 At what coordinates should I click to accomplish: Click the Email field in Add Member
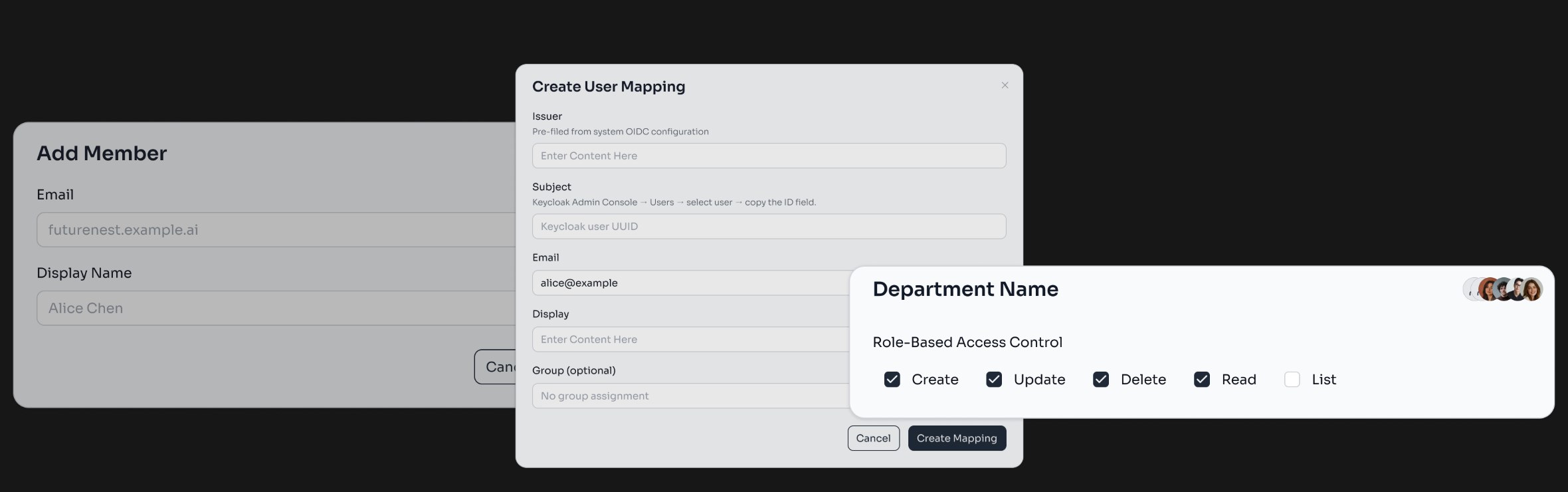point(276,230)
